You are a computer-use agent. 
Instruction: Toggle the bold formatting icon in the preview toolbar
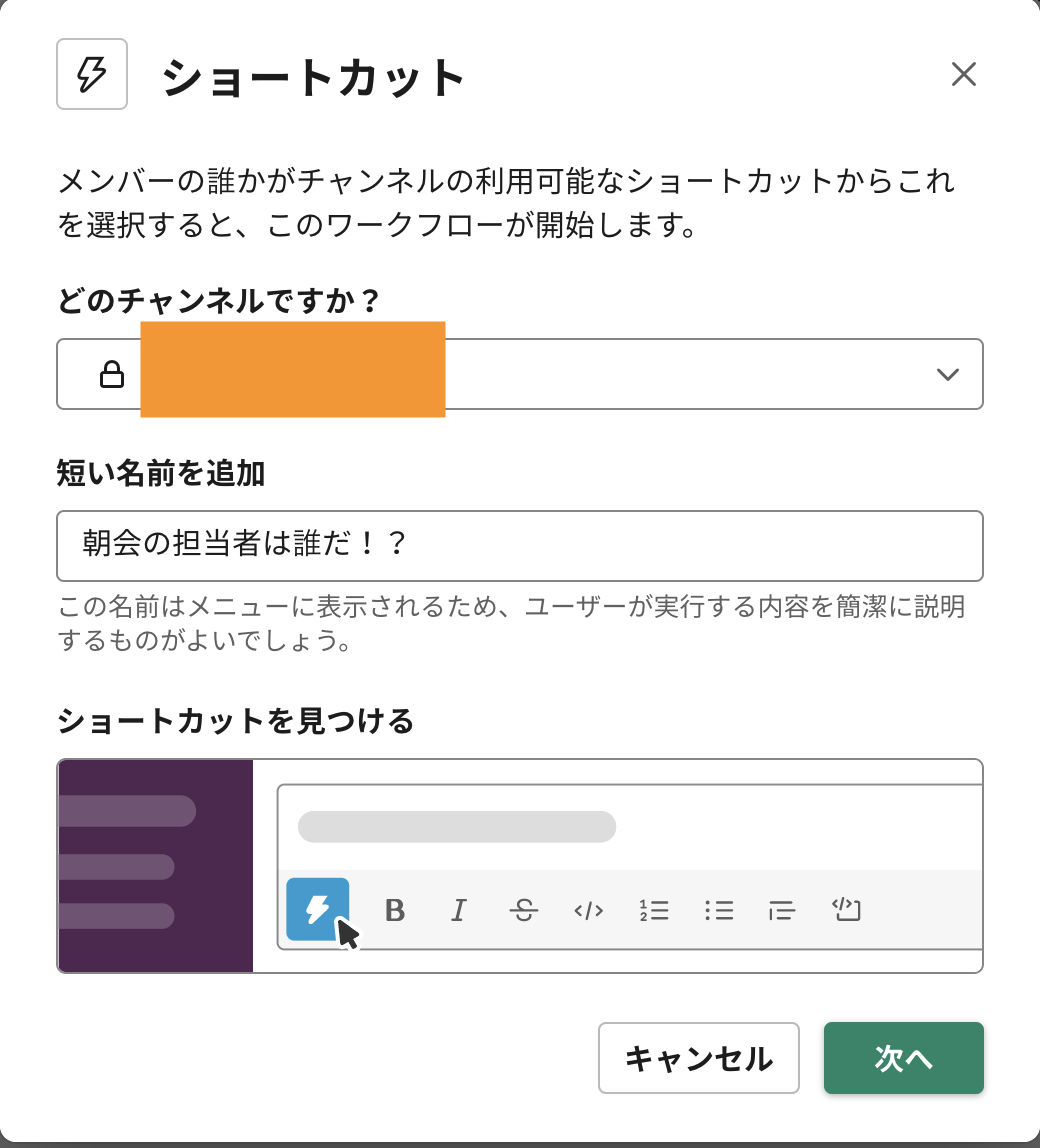(x=395, y=910)
